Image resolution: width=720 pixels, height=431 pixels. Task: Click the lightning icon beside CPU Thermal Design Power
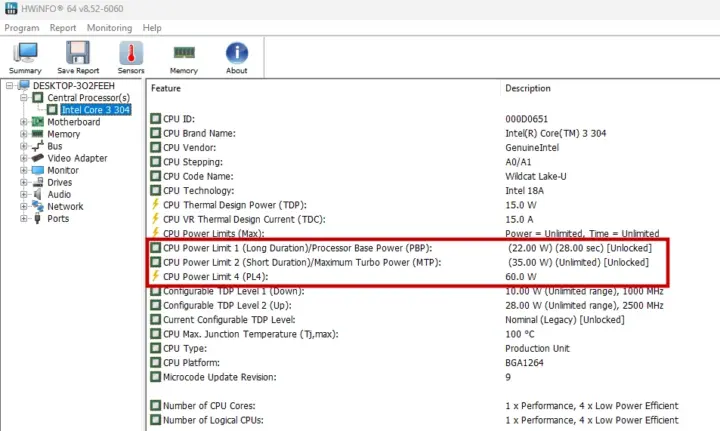point(156,204)
